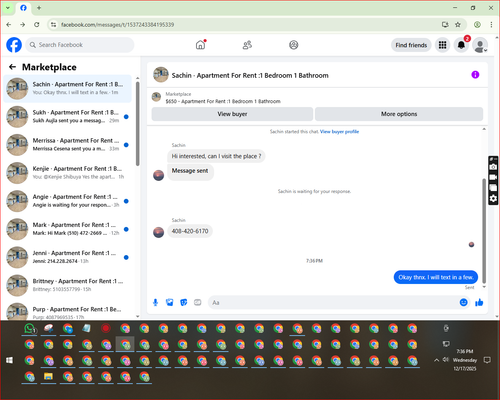This screenshot has height=400, width=500.
Task: Click the voice clip microphone icon
Action: click(155, 302)
